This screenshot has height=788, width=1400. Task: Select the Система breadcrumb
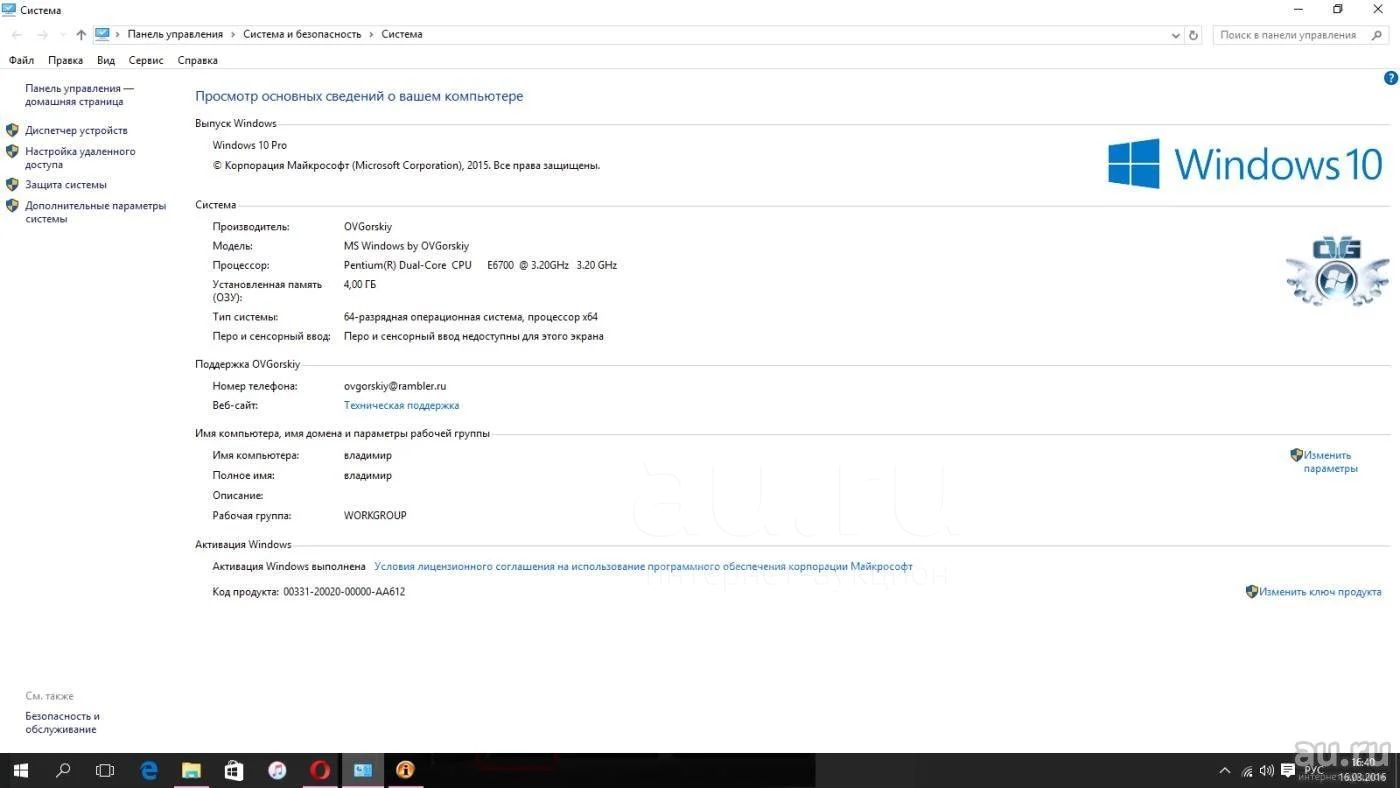(x=402, y=34)
